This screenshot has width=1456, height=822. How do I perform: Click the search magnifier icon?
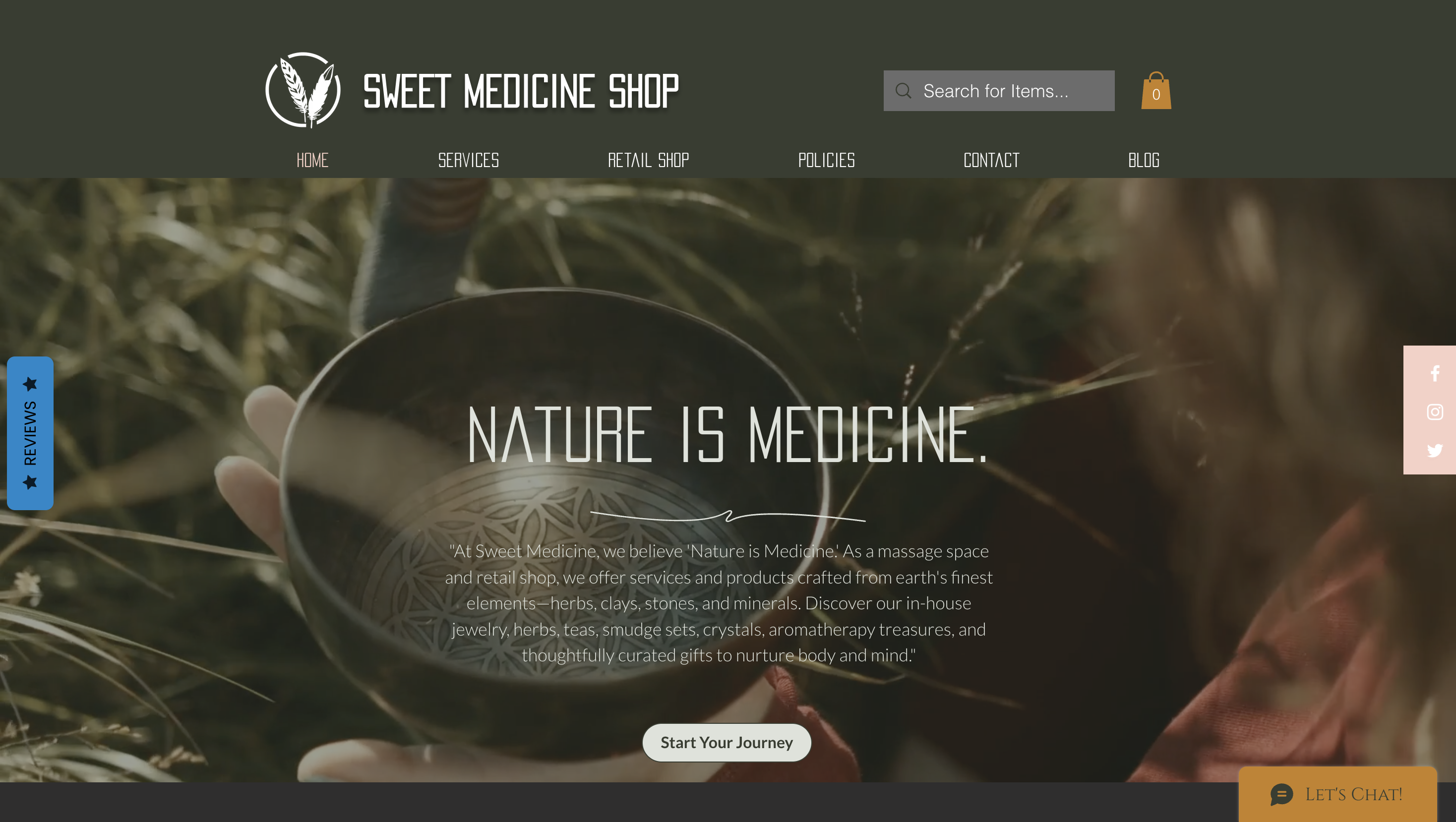[903, 91]
